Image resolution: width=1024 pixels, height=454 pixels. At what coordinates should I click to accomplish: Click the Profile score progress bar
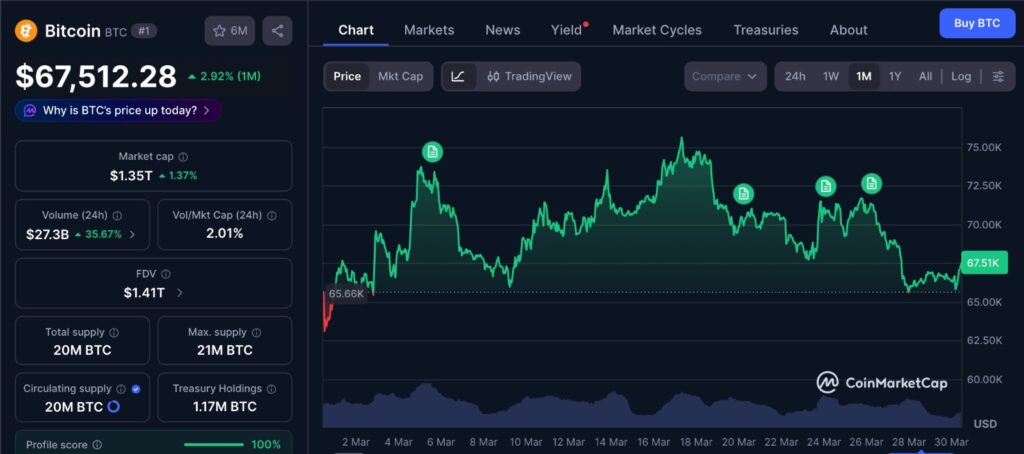214,445
